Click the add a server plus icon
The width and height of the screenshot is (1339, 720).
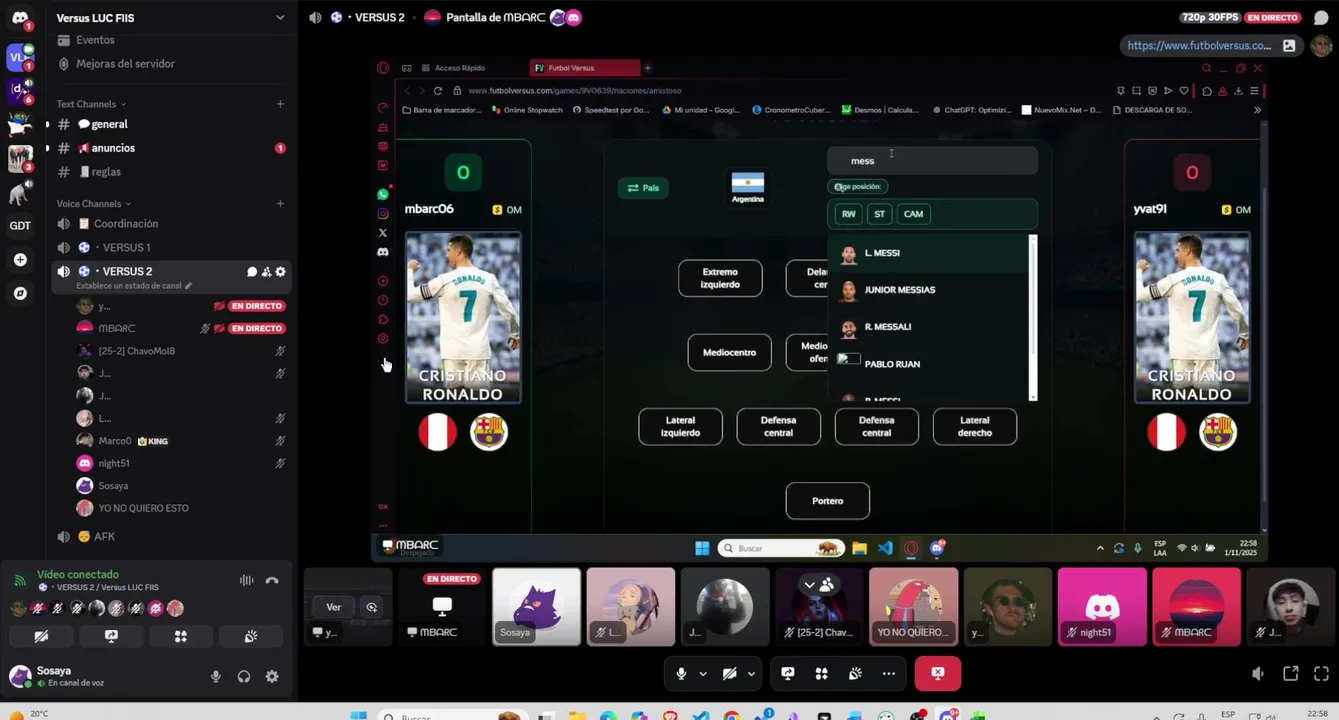pyautogui.click(x=20, y=260)
